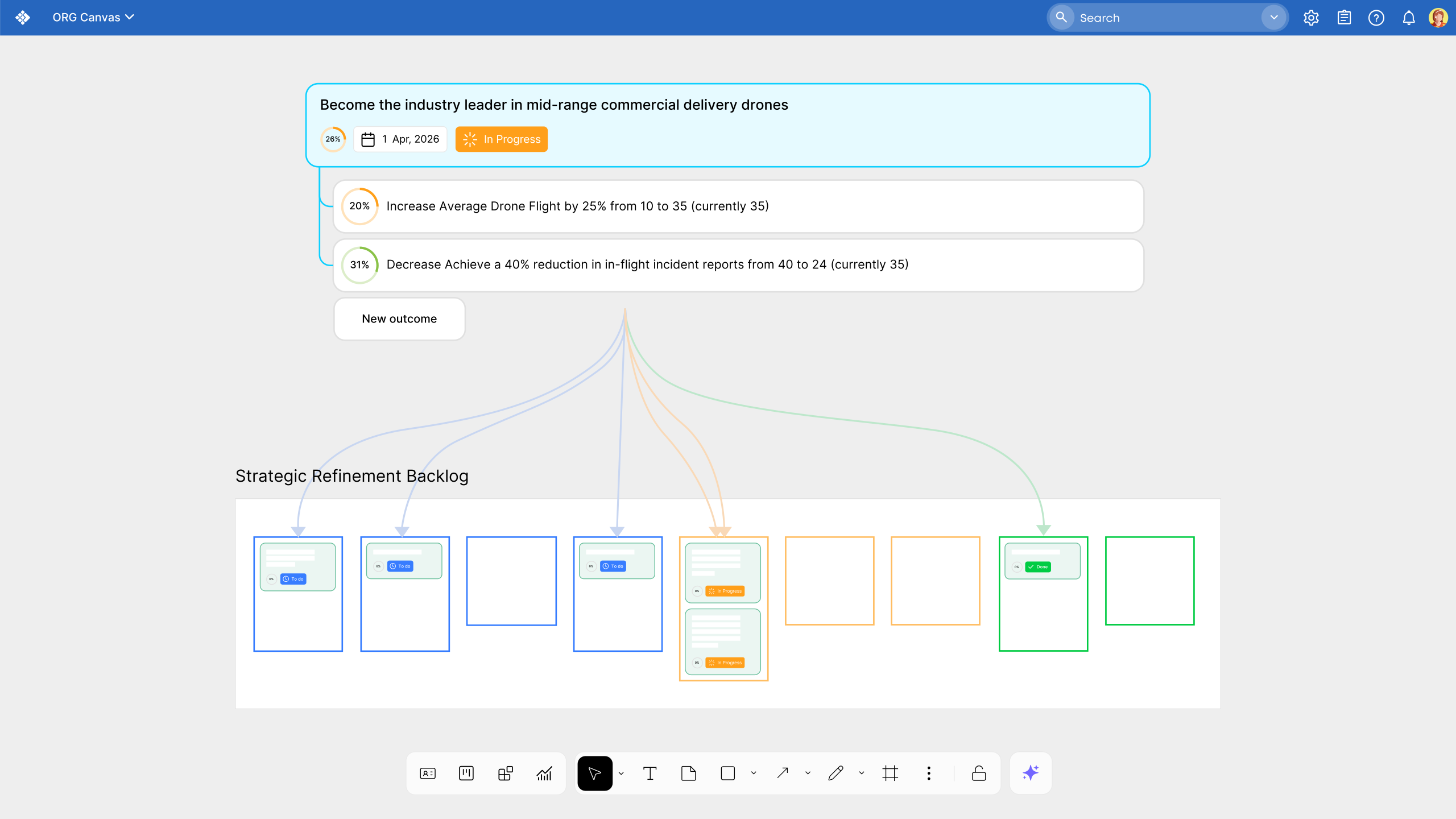This screenshot has height=819, width=1456.
Task: Select the sticky note tool
Action: pyautogui.click(x=688, y=773)
